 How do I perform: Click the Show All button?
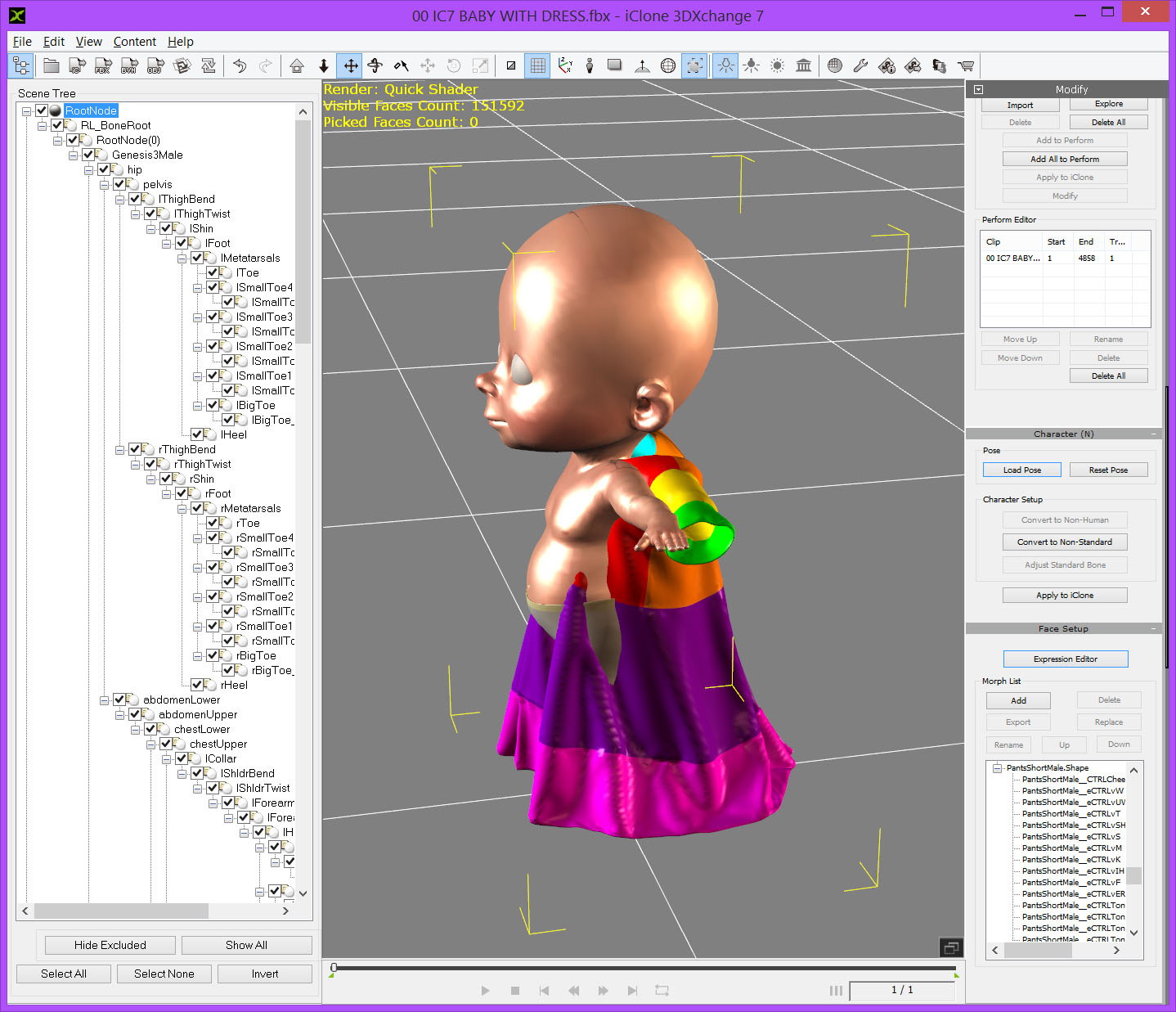coord(246,945)
